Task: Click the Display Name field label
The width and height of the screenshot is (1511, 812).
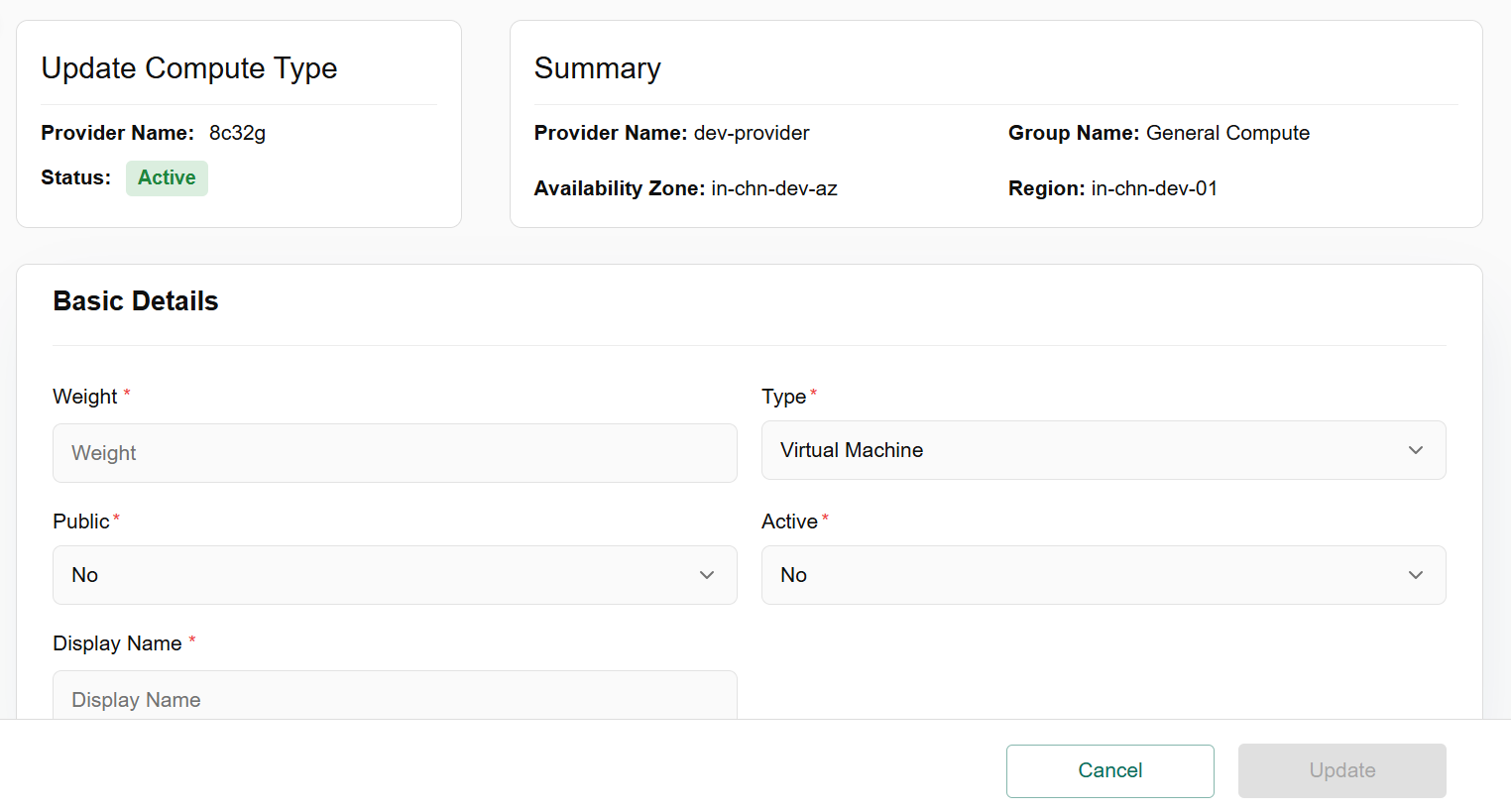Action: 117,643
